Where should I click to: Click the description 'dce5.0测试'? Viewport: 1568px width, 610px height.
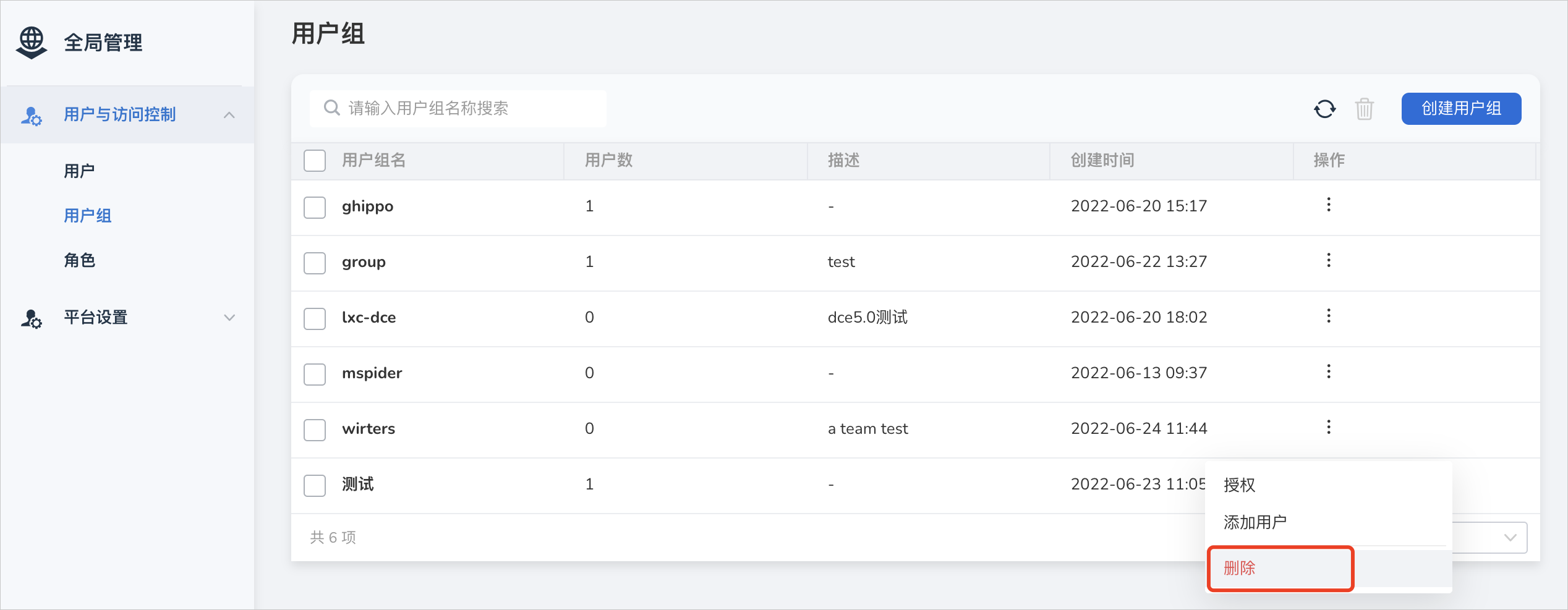867,317
